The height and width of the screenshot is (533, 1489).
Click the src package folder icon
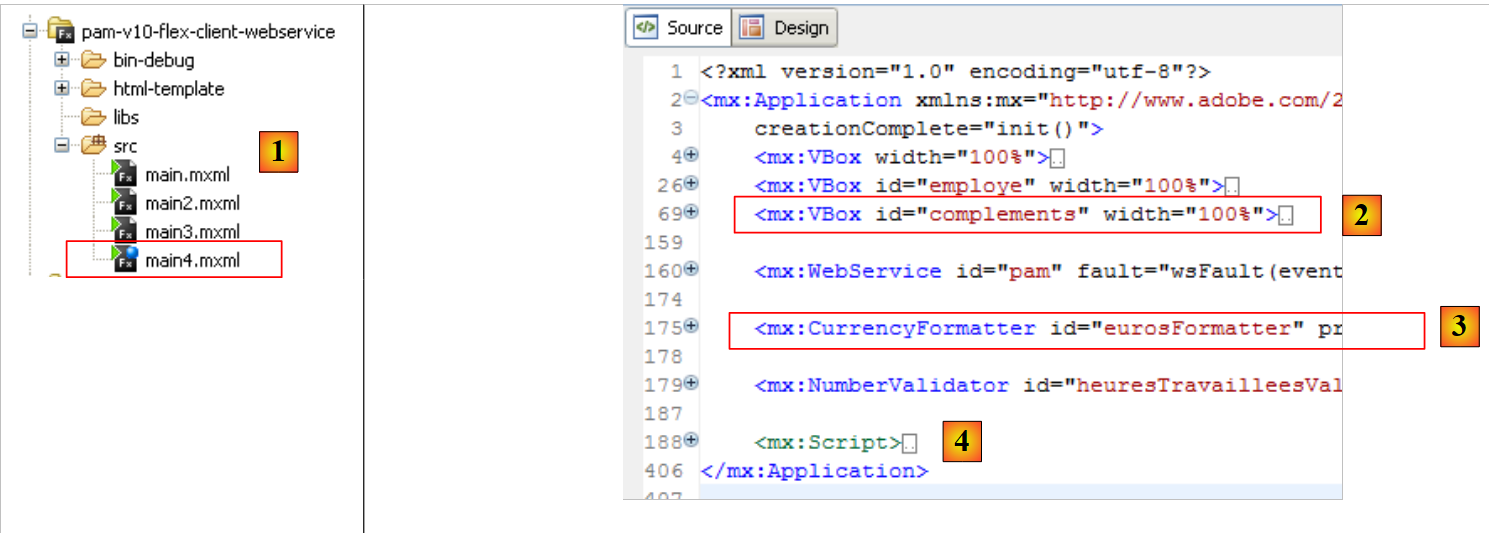(x=94, y=146)
